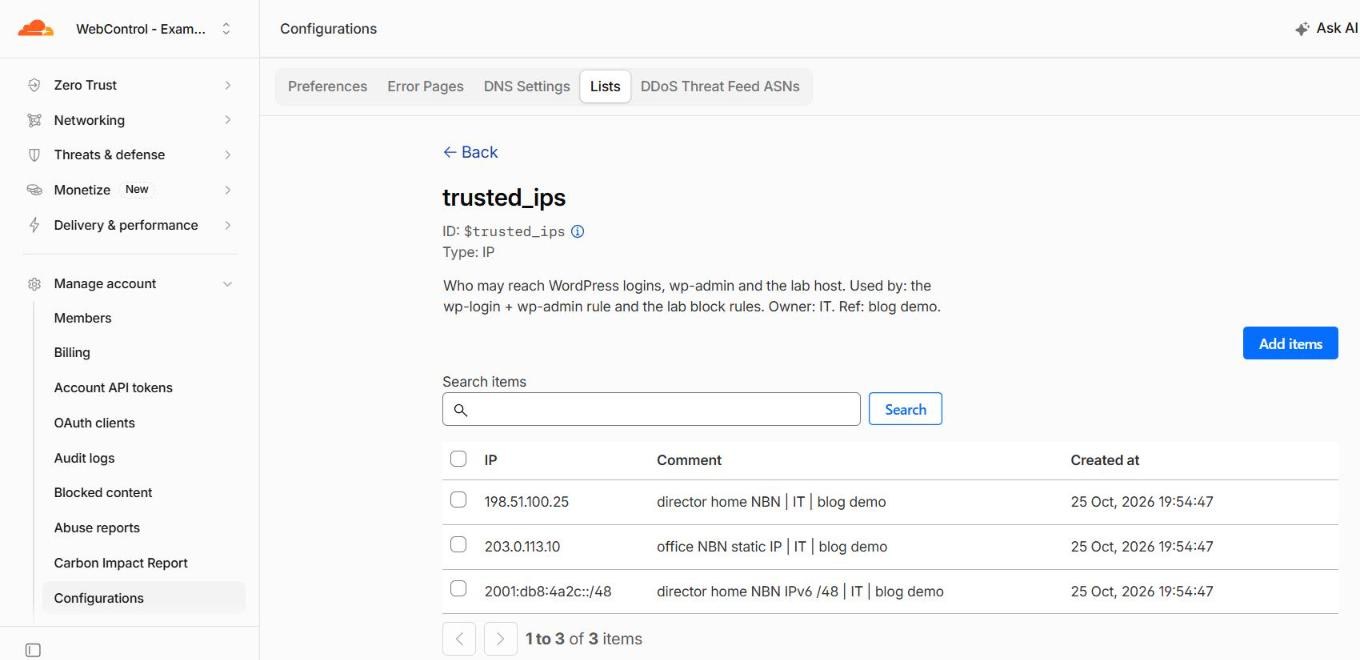Click the Add items button
The height and width of the screenshot is (660, 1360).
coord(1290,343)
